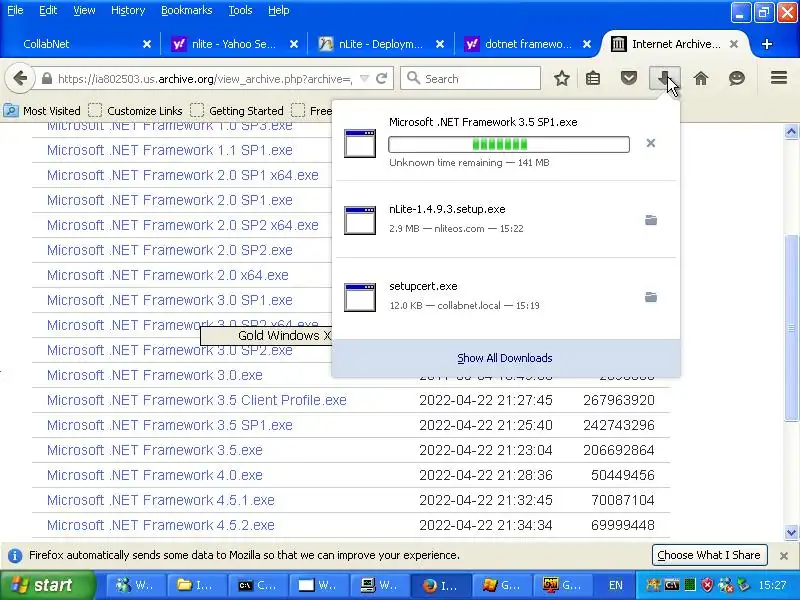Download Microsoft .NET Framework 3.0 SP1.exe
The image size is (800, 600).
[x=170, y=300]
